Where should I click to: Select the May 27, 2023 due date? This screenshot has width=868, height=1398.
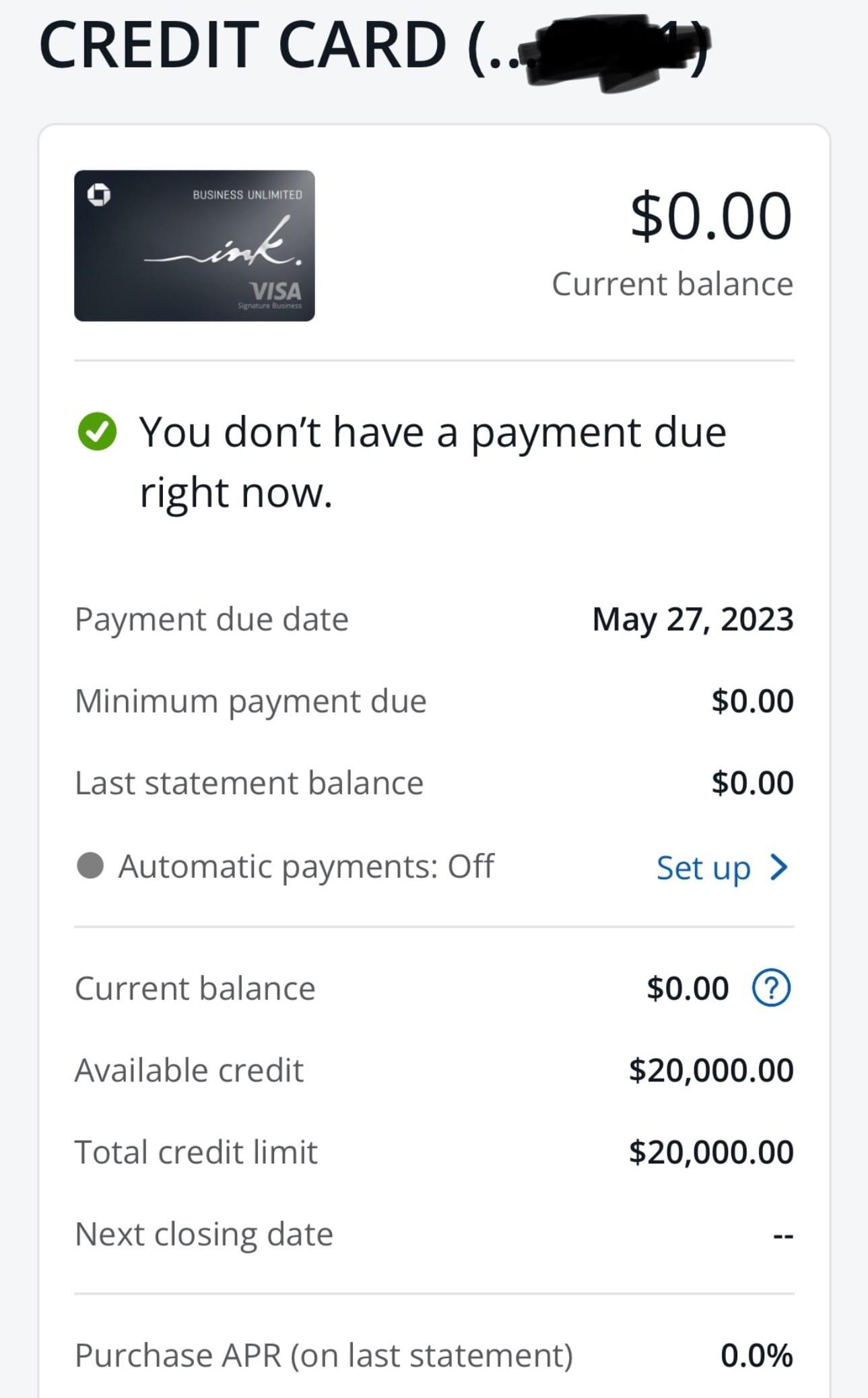pos(692,619)
